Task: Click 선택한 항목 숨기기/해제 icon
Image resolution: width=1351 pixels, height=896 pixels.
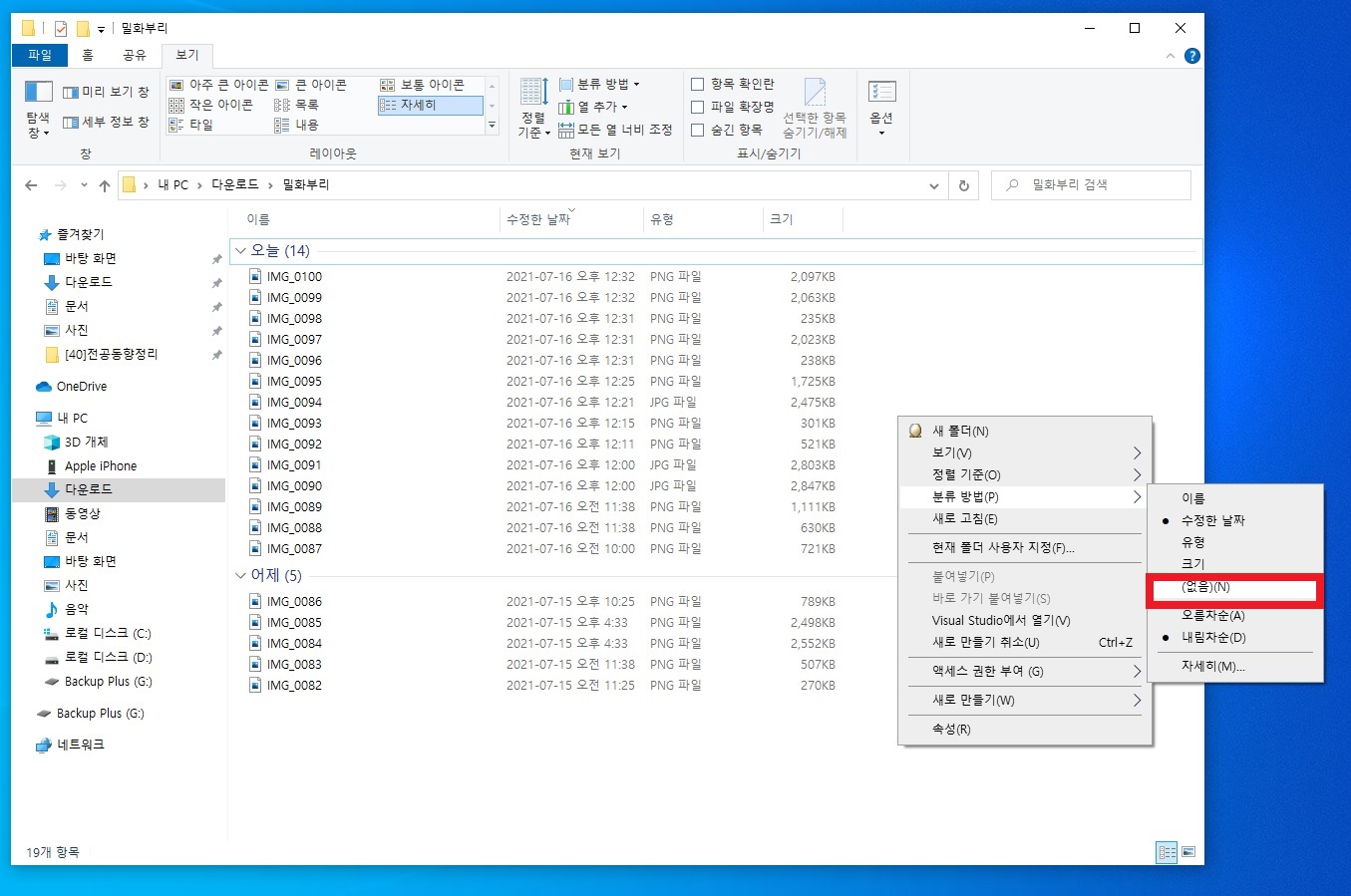Action: click(x=815, y=92)
